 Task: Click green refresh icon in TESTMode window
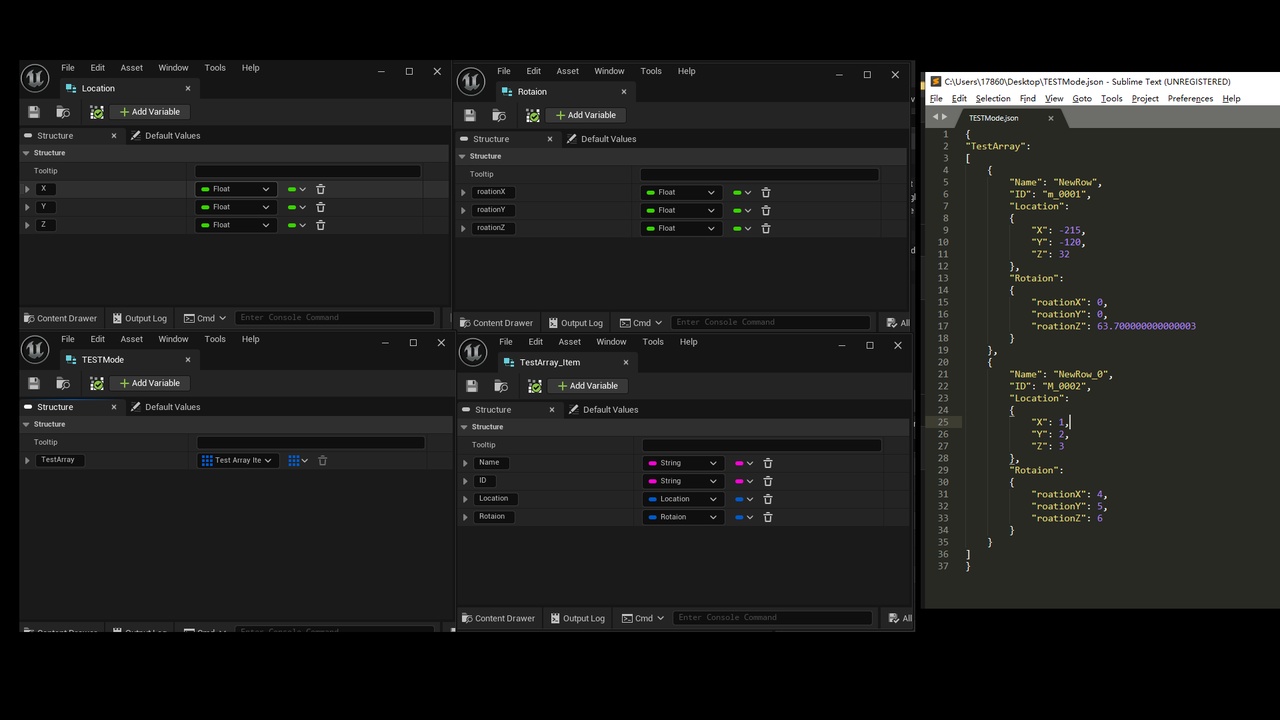coord(97,383)
